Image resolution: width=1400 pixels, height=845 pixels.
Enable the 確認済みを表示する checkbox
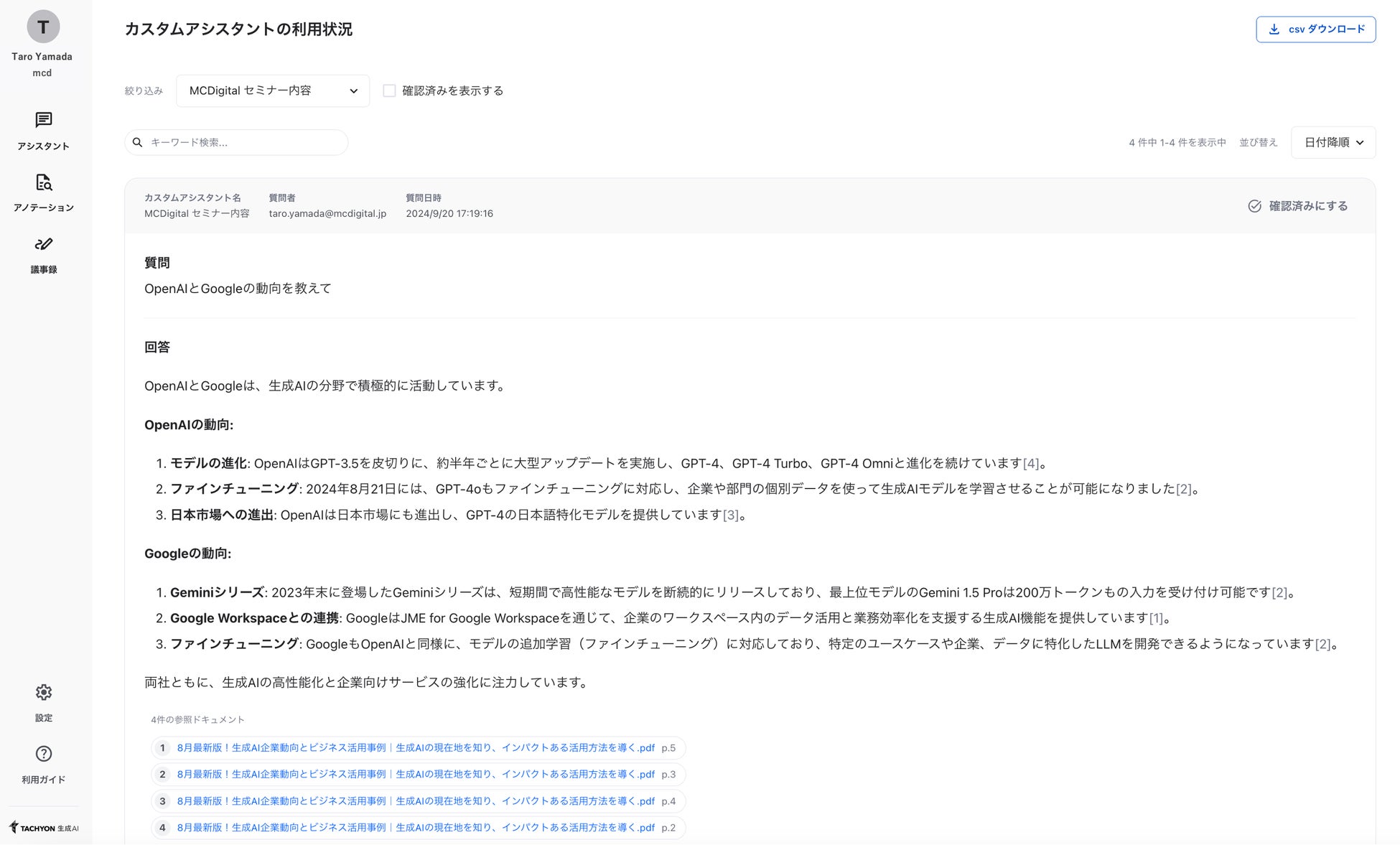(x=389, y=90)
